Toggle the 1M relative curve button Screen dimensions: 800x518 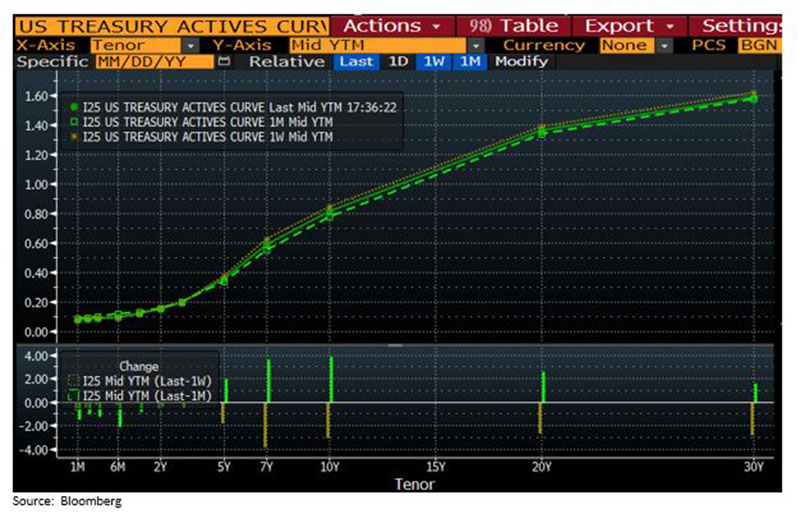(x=470, y=62)
